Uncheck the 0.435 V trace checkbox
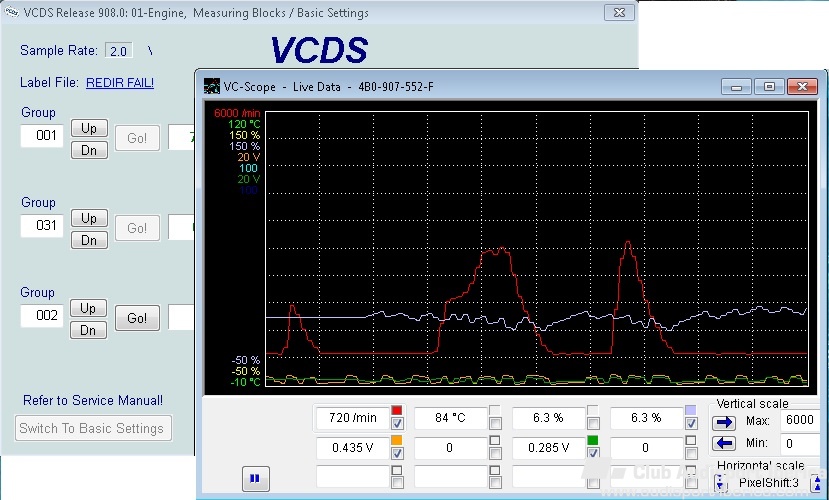The image size is (829, 500). tap(397, 453)
